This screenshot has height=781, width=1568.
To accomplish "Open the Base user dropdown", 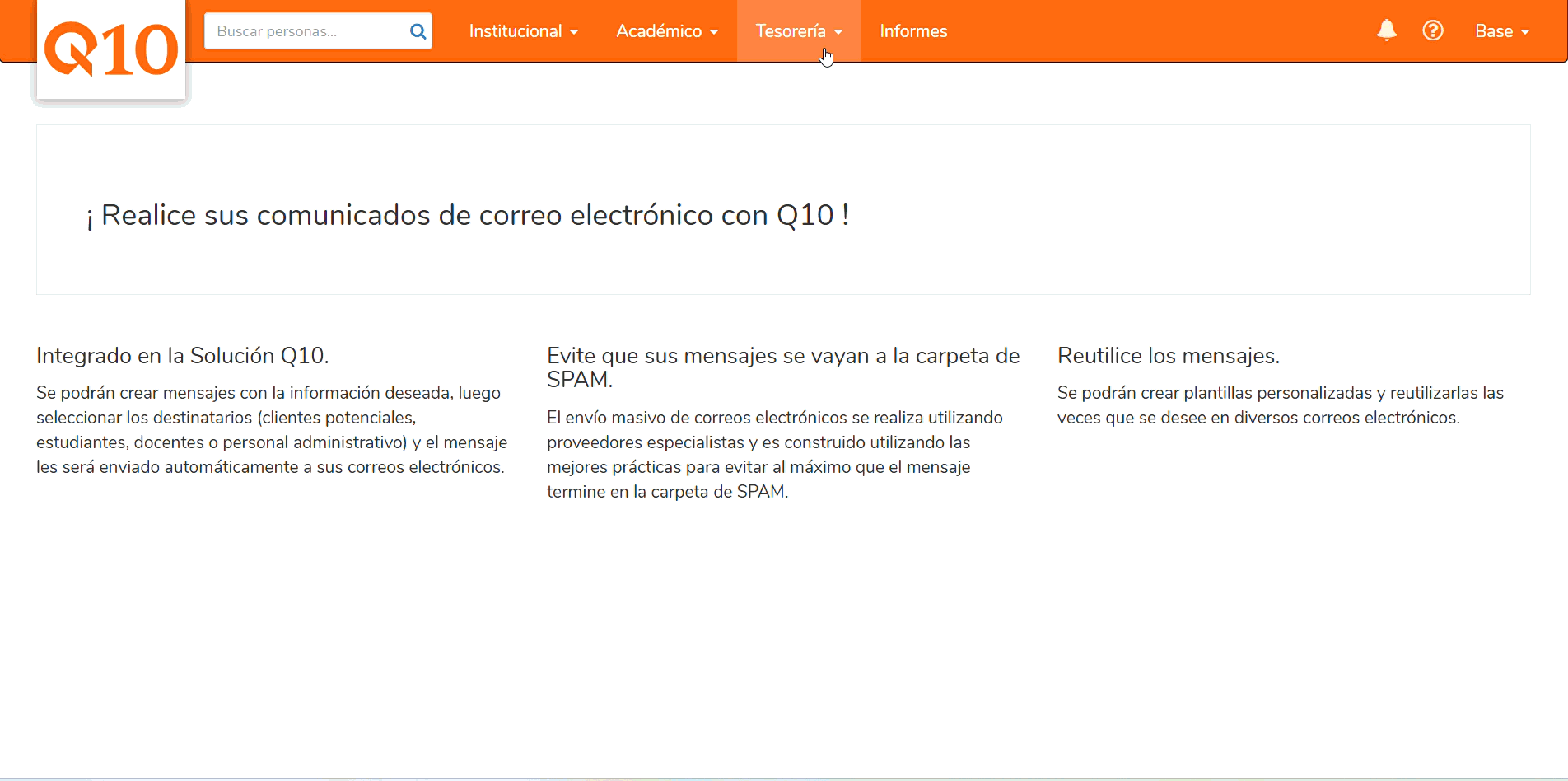I will pos(1502,31).
